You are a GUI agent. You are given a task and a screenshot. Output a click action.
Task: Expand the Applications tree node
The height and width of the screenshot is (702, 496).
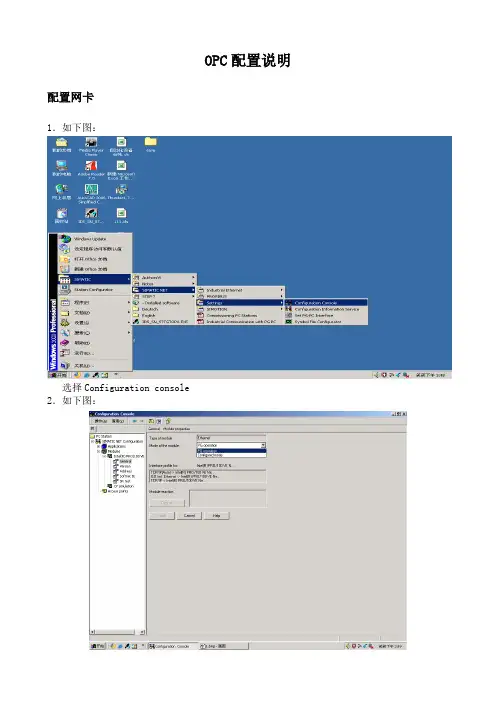point(98,446)
